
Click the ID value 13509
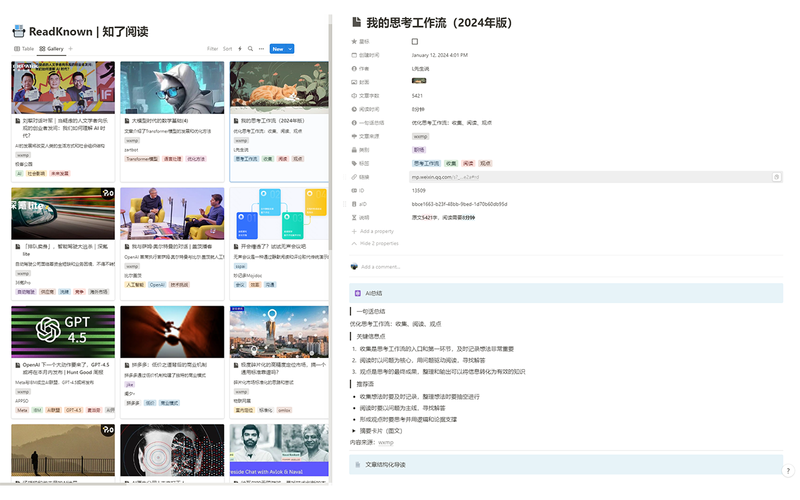point(418,190)
